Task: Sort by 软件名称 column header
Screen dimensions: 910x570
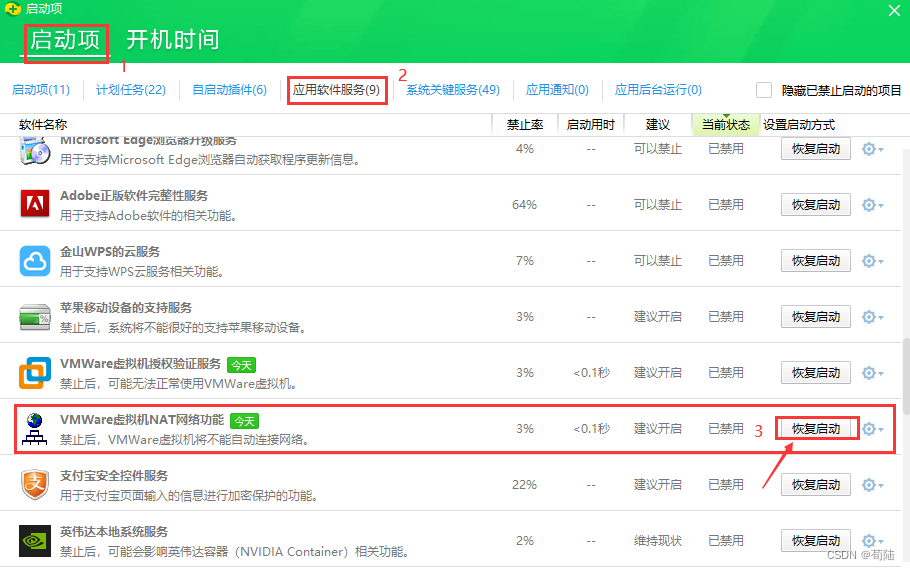Action: [x=43, y=125]
